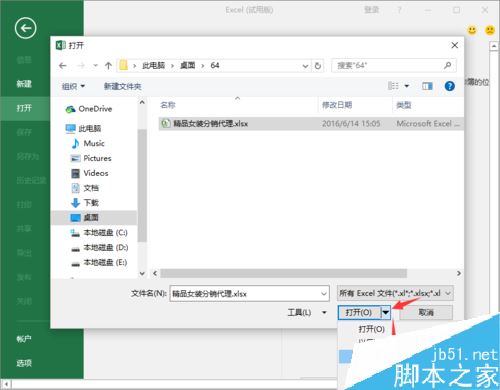Click the frown feedback face
Viewport: 500px width, 390px height.
click(x=490, y=30)
